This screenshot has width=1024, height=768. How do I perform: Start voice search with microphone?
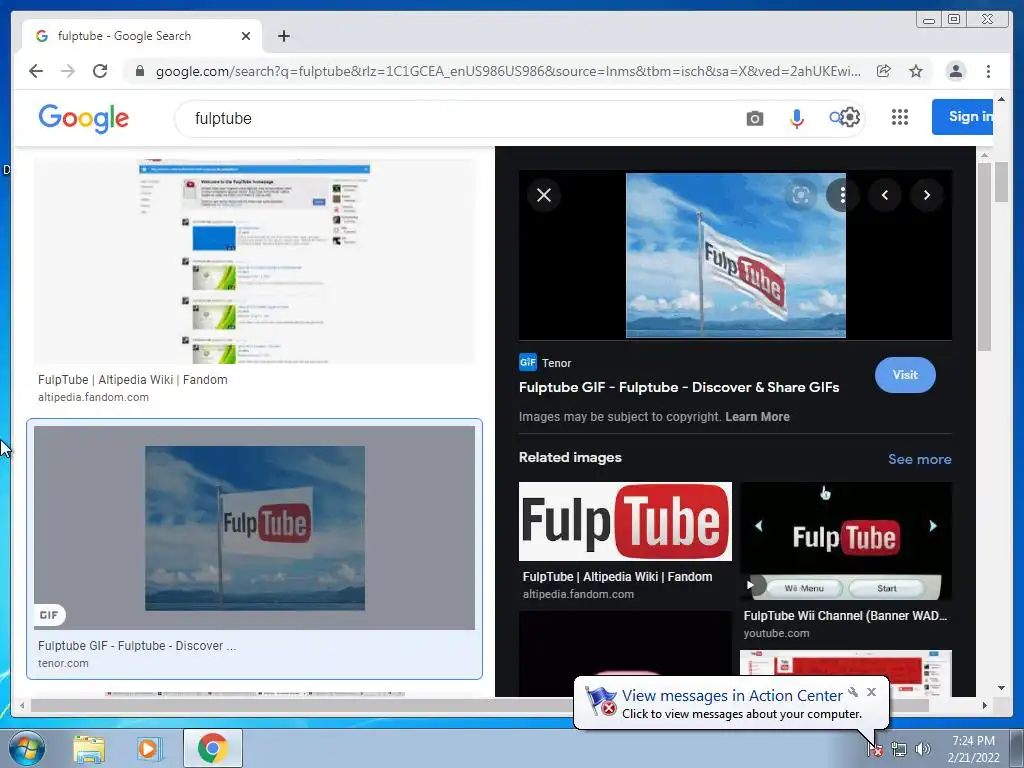click(796, 118)
